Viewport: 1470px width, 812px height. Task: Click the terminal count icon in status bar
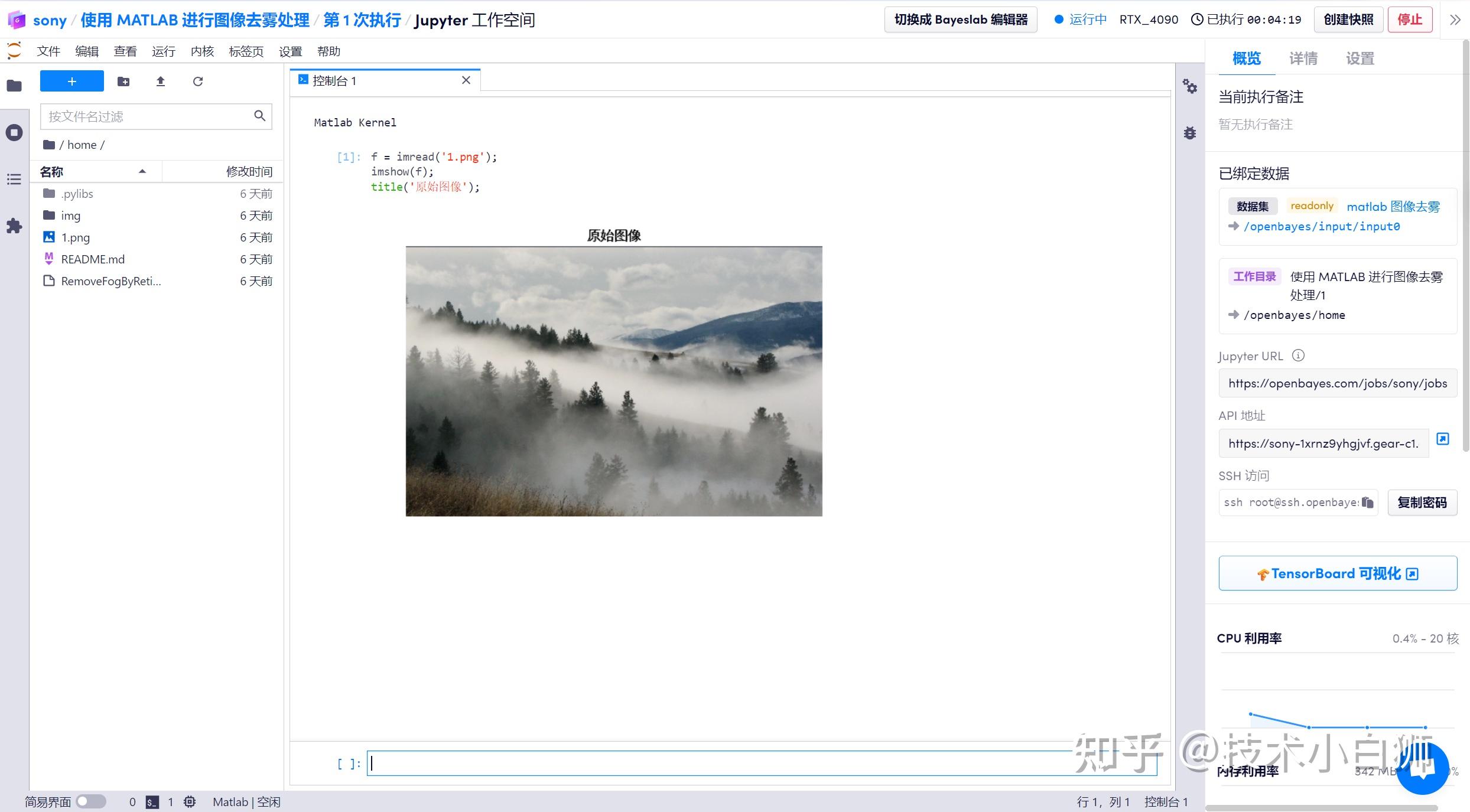coord(152,802)
